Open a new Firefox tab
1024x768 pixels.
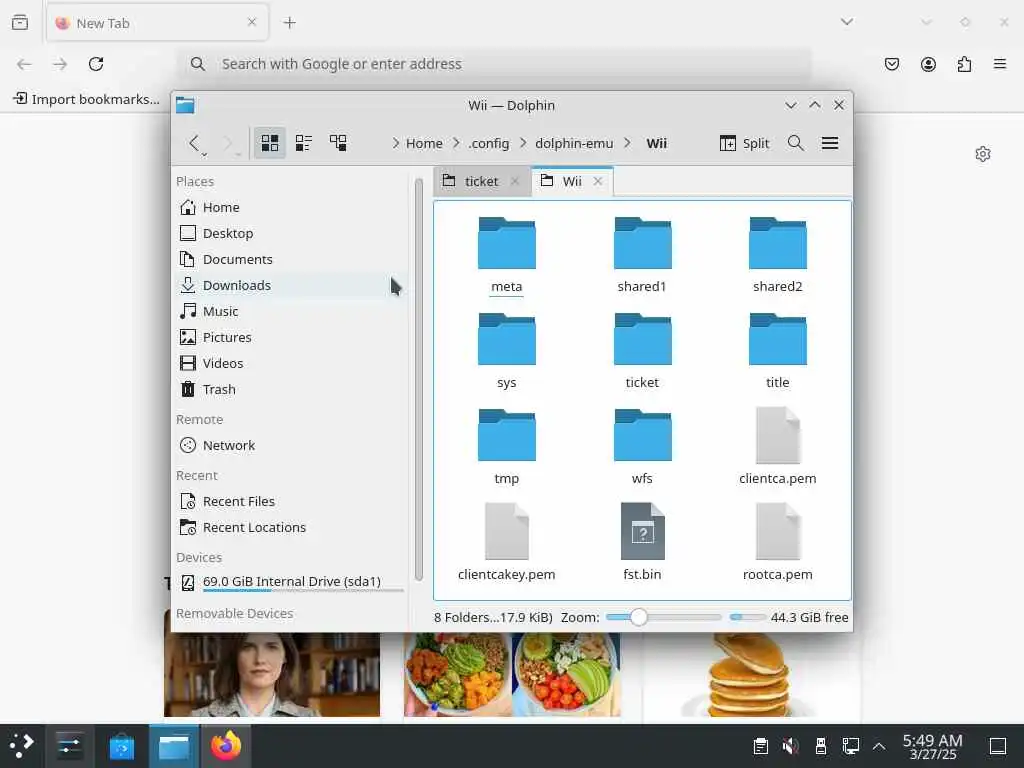pyautogui.click(x=289, y=23)
